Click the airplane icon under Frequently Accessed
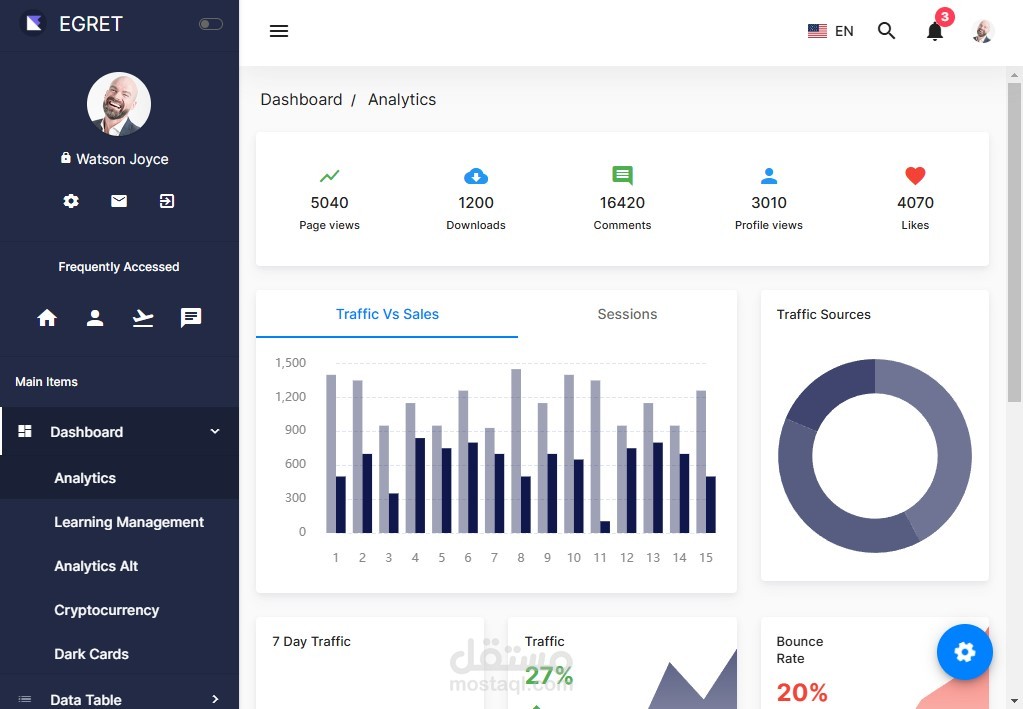1023x709 pixels. coord(142,318)
